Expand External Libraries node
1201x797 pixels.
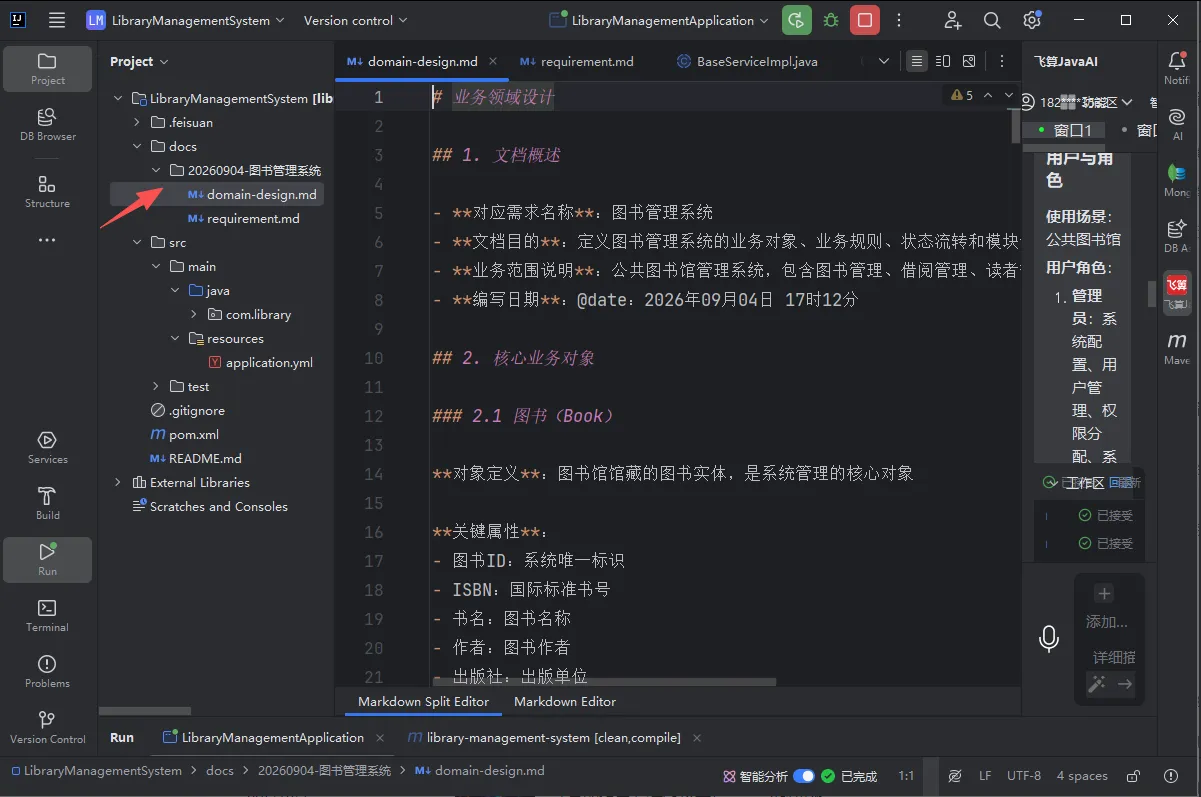pyautogui.click(x=118, y=482)
